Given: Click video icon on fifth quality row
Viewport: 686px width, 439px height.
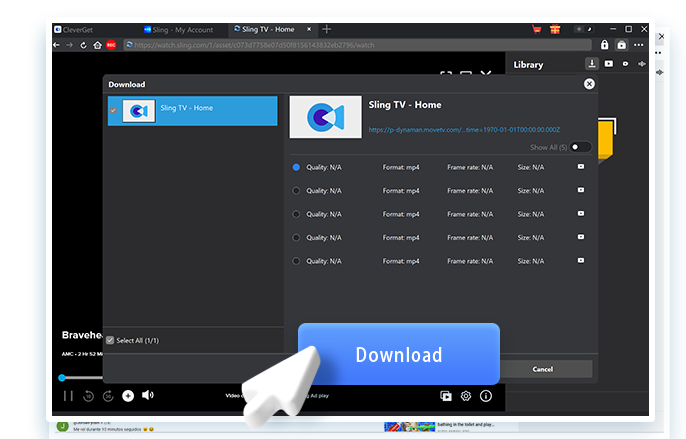Looking at the screenshot, I should click(x=581, y=260).
